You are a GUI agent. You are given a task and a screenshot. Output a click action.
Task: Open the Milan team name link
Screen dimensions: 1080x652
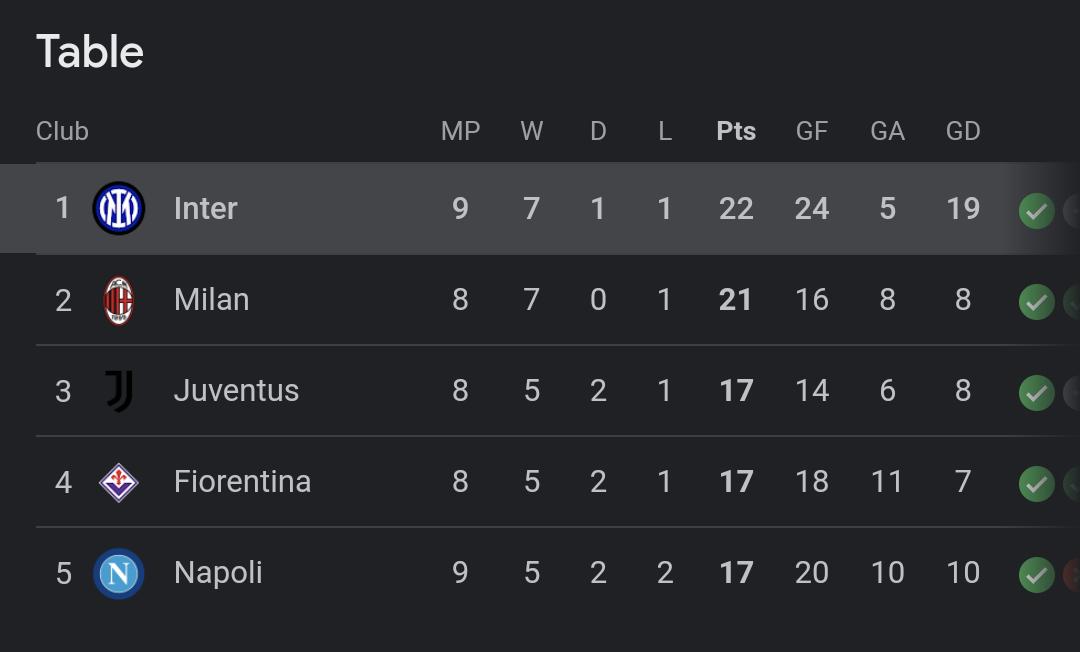point(211,299)
